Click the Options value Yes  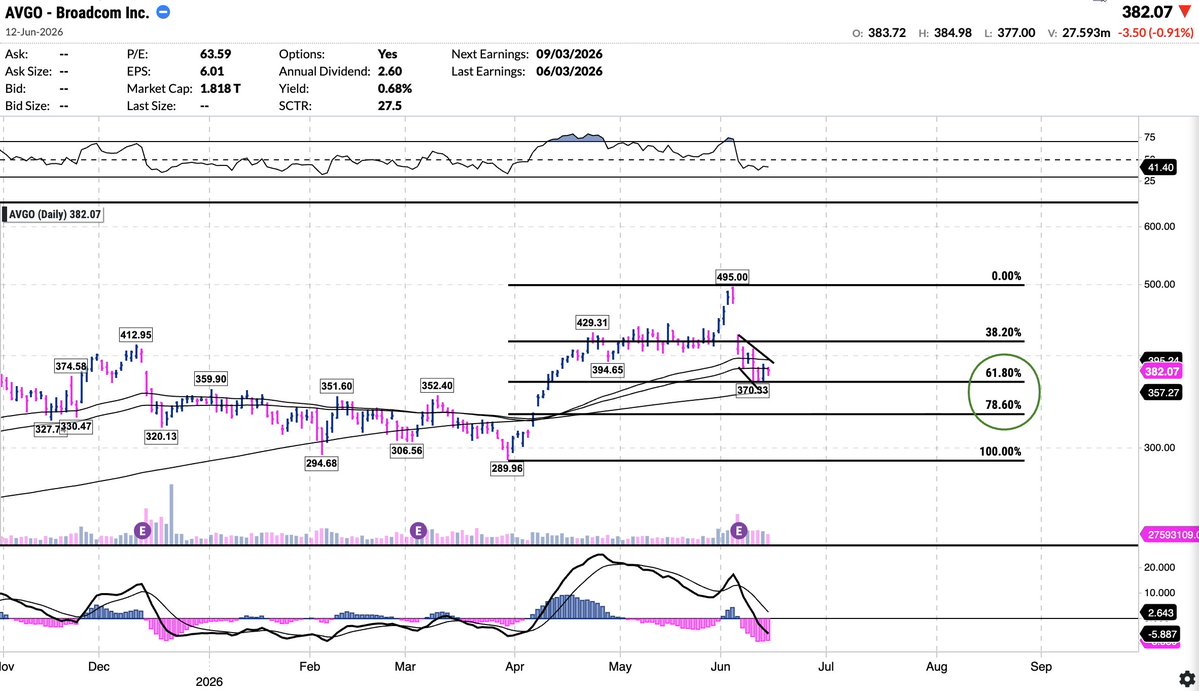click(x=388, y=54)
